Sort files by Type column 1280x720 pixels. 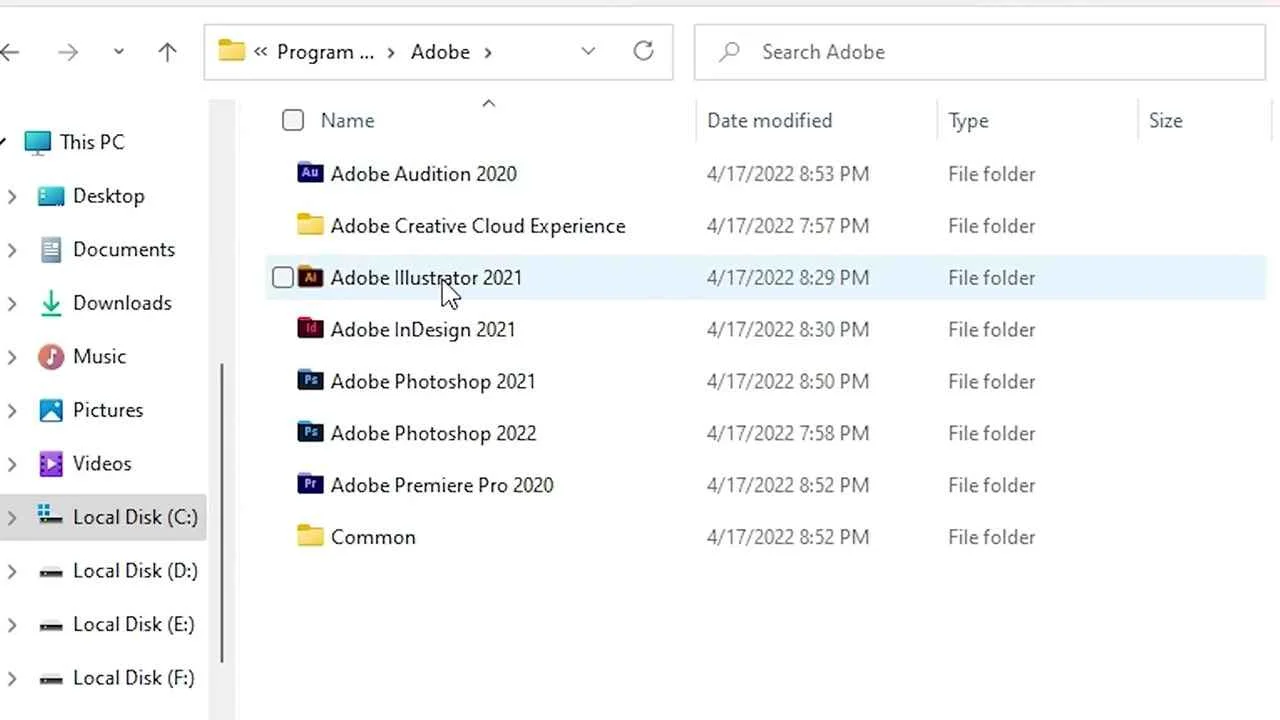pyautogui.click(x=968, y=120)
